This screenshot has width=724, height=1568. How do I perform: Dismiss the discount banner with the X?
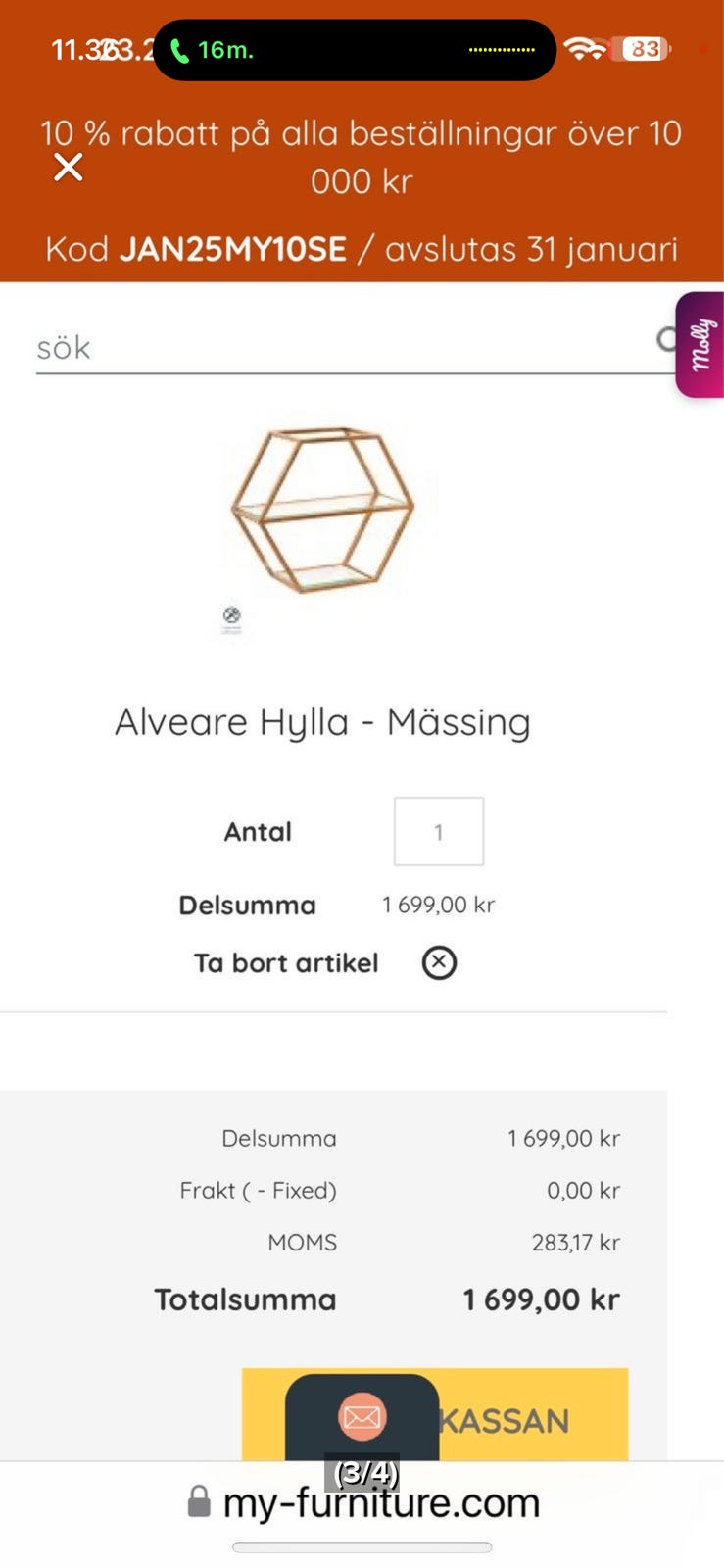[x=68, y=168]
